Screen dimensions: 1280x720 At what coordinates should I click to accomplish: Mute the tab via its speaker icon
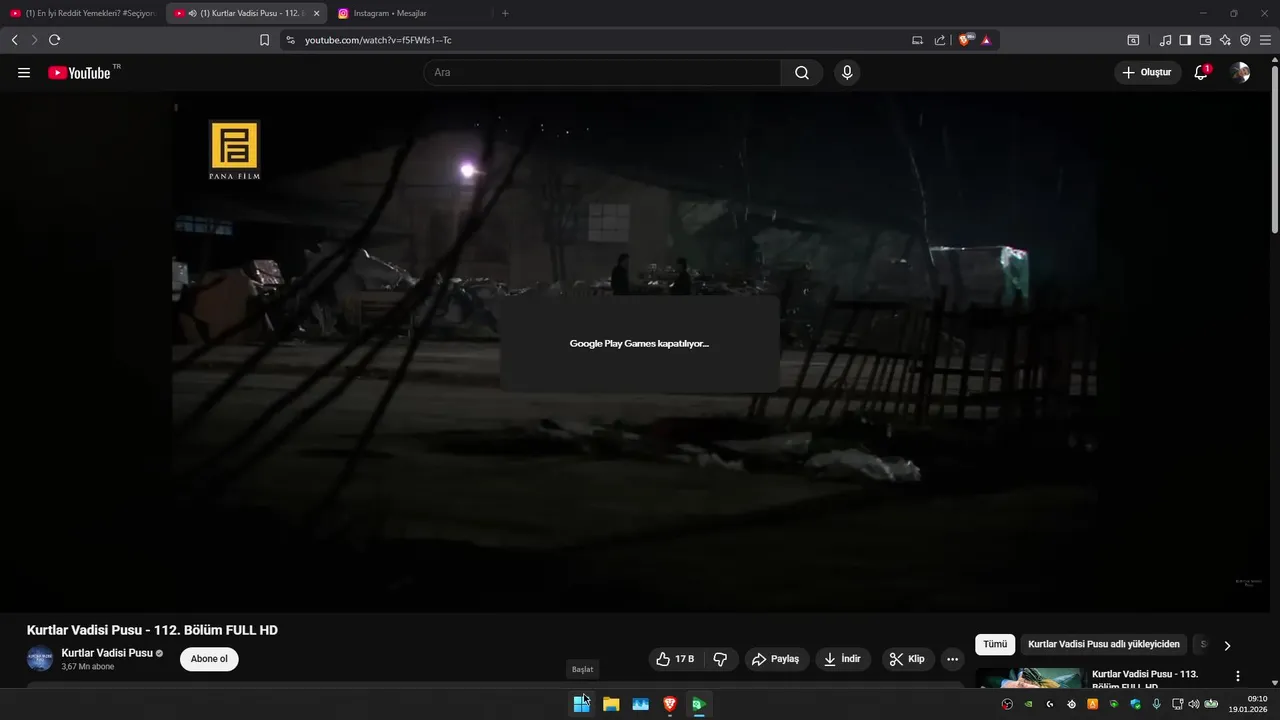point(192,13)
